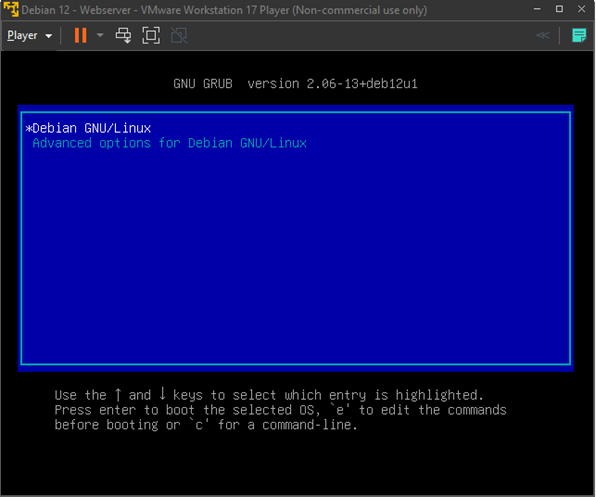Send Ctrl+Alt+Del to virtual machine
Screen dimensions: 596x497
tap(124, 36)
